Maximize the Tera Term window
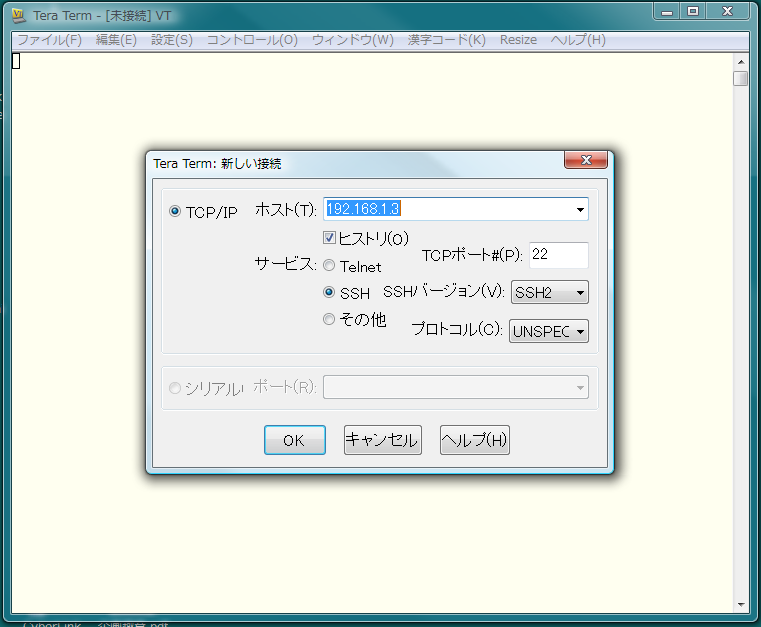The width and height of the screenshot is (761, 627). click(693, 12)
